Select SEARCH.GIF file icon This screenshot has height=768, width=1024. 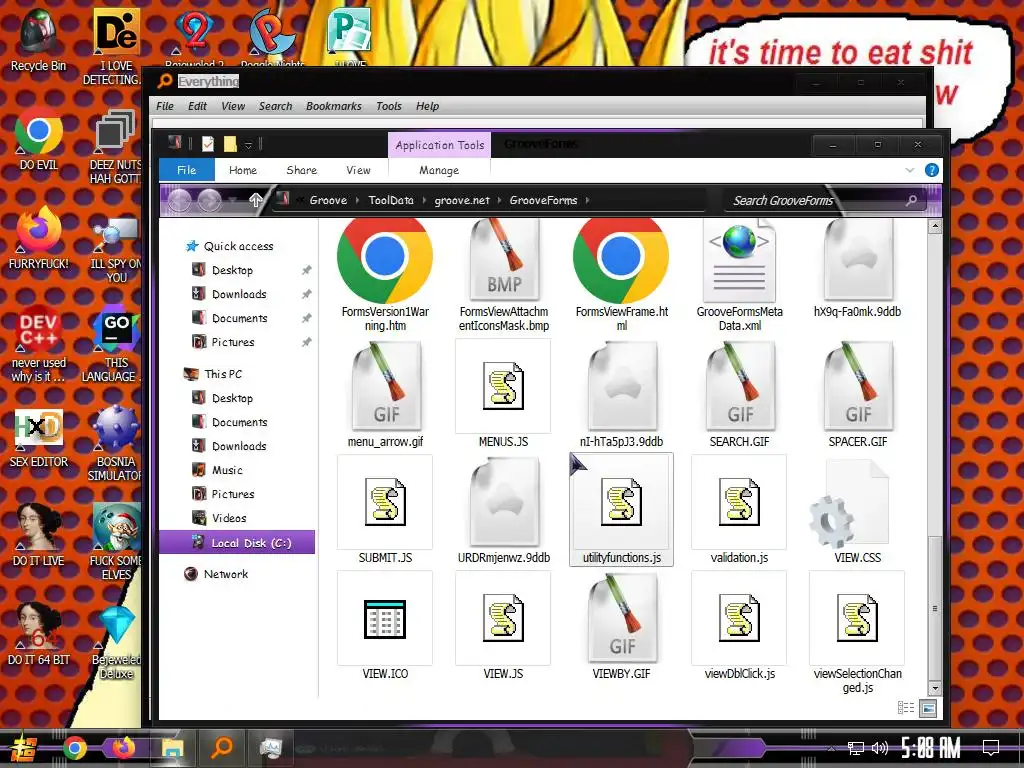(739, 385)
